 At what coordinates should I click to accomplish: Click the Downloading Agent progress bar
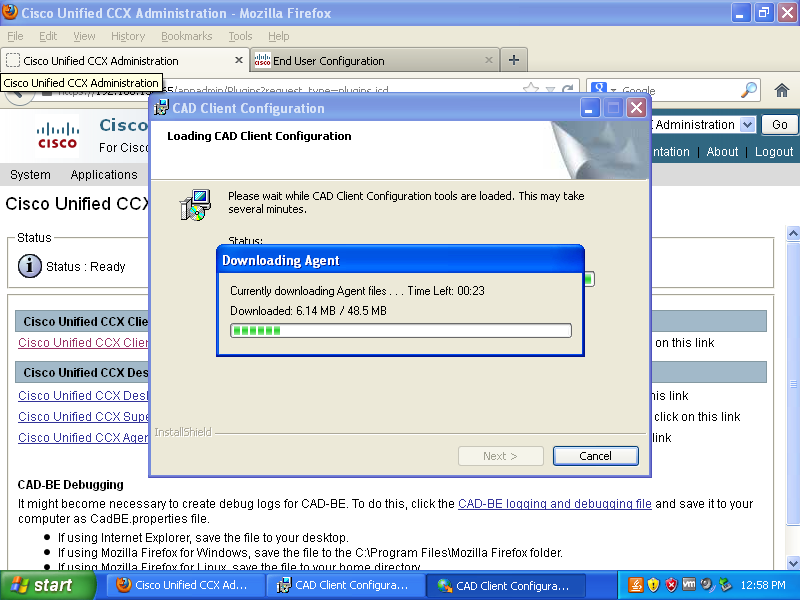pos(401,330)
